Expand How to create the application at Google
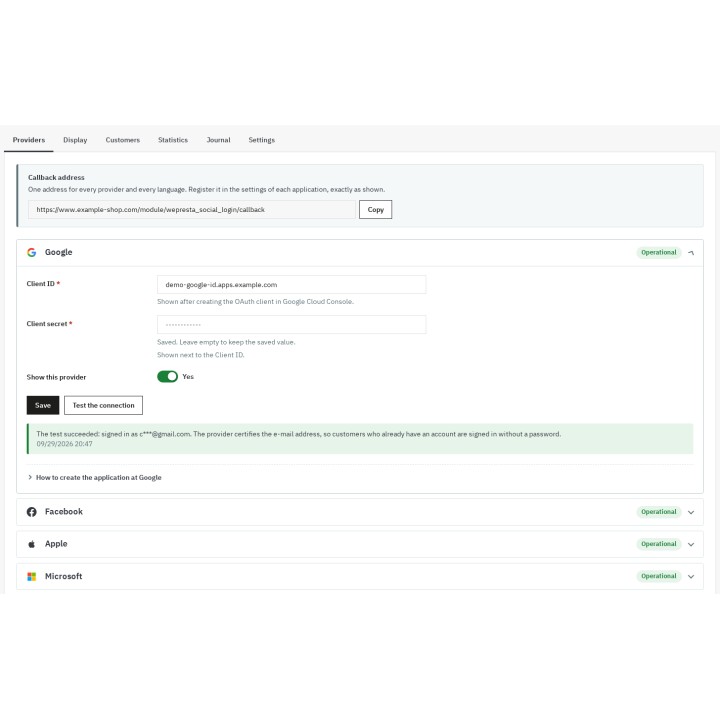The image size is (720, 720). 95,478
